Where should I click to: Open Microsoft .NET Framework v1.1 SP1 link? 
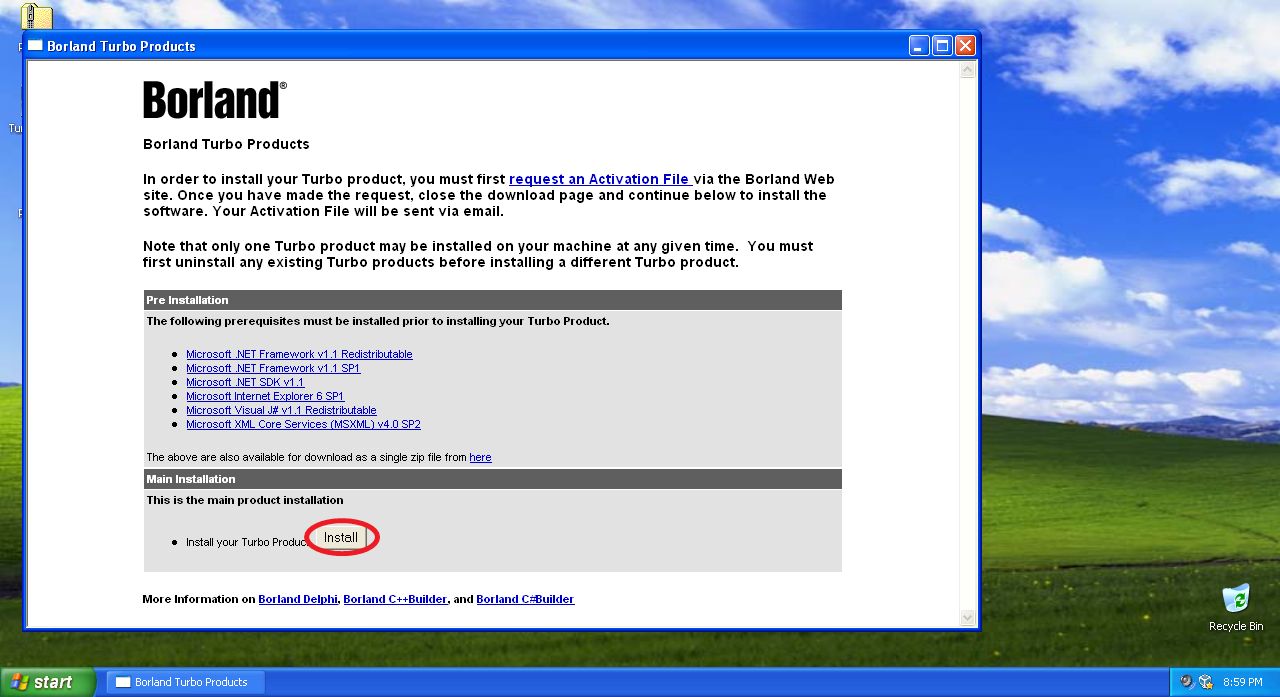(x=273, y=368)
